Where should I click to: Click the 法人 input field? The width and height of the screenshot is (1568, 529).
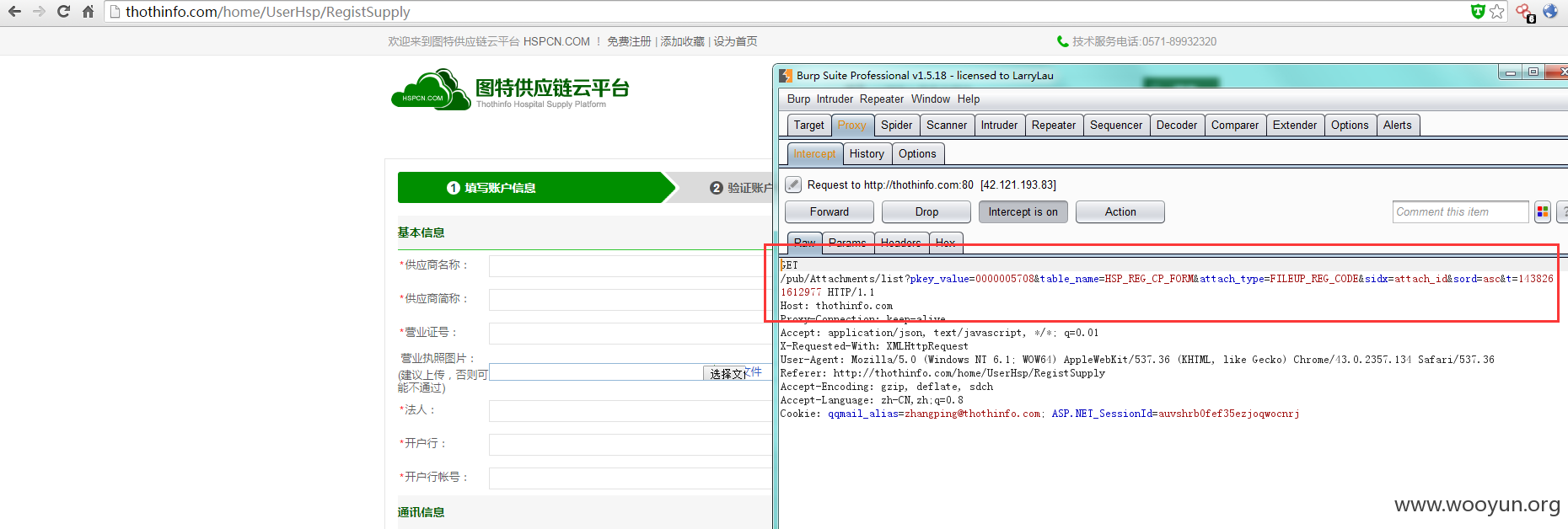[x=631, y=411]
